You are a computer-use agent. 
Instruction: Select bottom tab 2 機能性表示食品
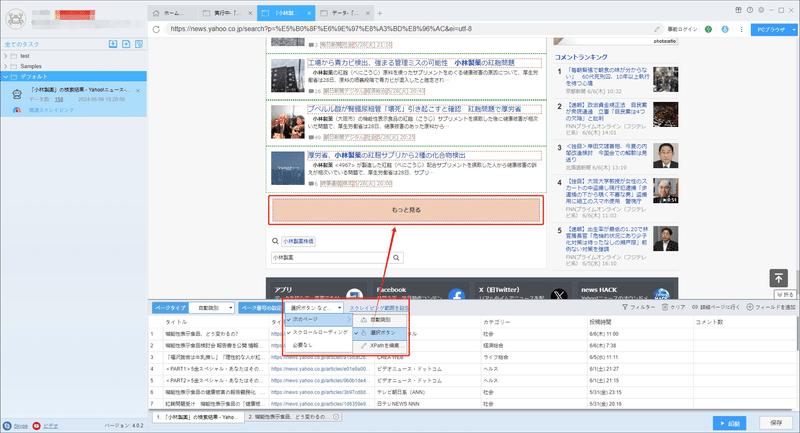pos(293,417)
